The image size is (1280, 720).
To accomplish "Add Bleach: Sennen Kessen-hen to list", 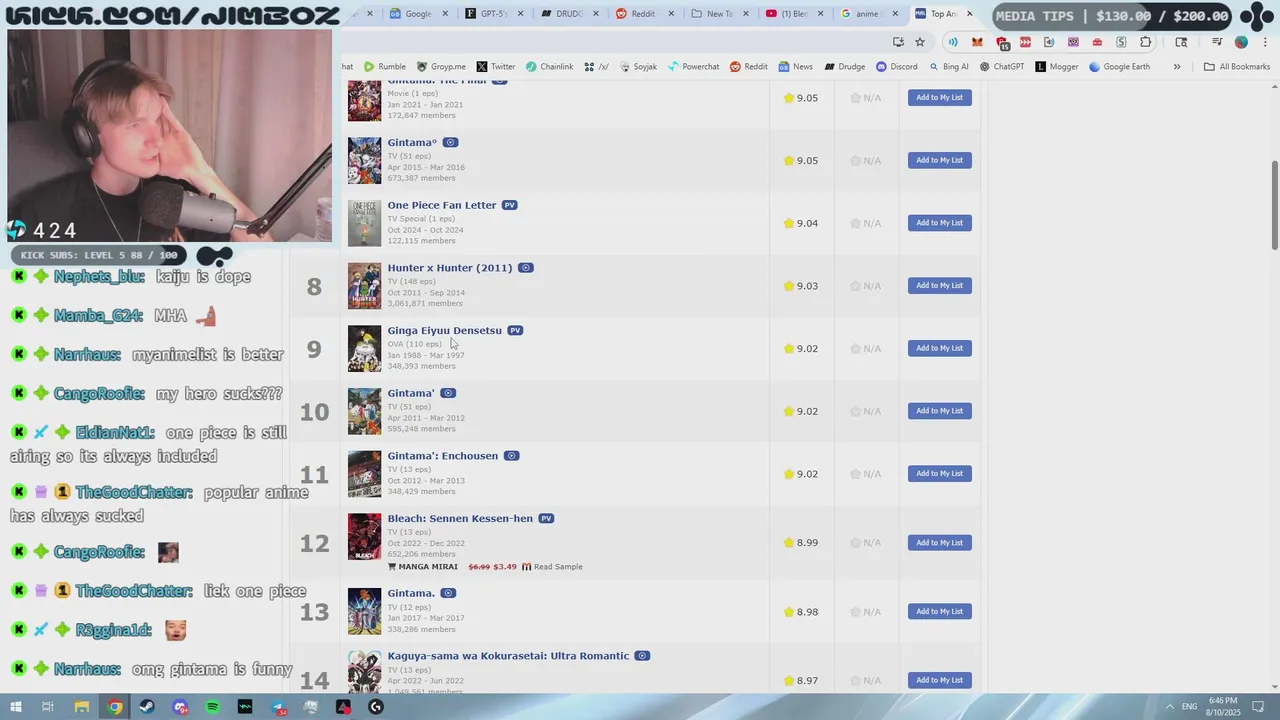I will point(940,543).
